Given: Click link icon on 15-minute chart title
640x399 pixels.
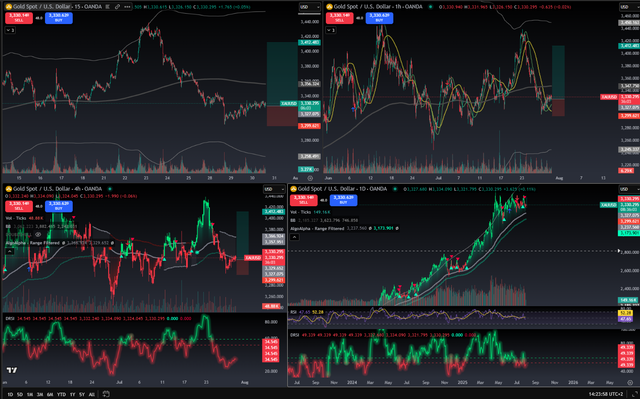Looking at the screenshot, I should (x=118, y=7).
